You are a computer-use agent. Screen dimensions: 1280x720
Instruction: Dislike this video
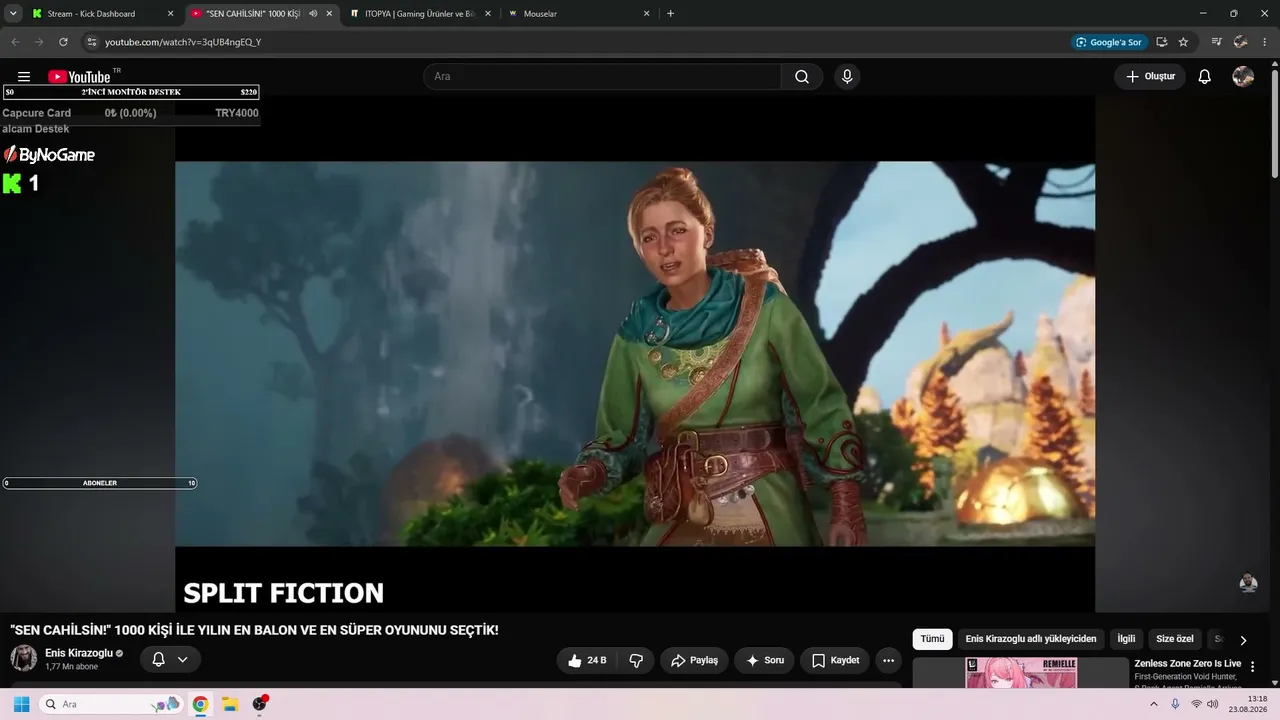tap(636, 660)
